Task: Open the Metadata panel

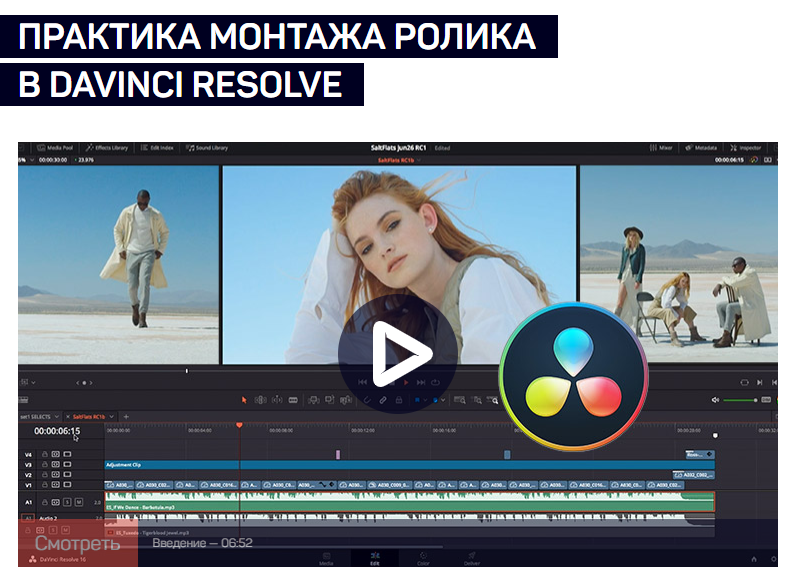Action: [x=701, y=148]
